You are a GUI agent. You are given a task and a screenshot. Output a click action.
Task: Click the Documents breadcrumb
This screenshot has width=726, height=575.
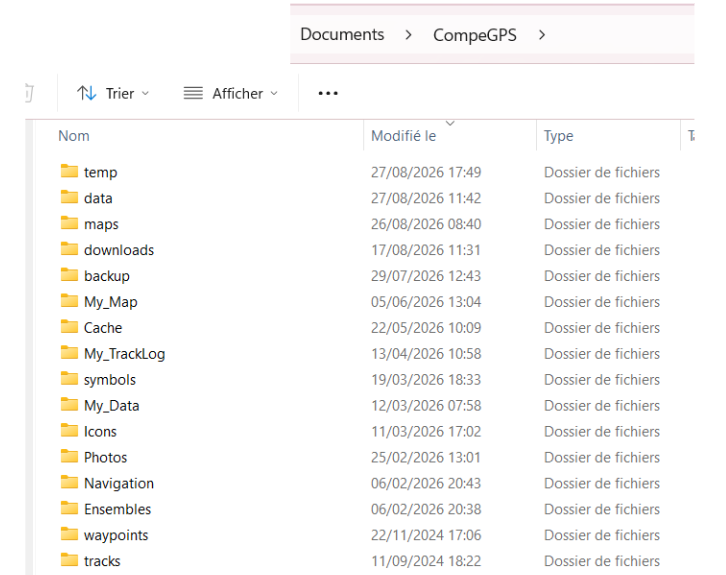[x=342, y=35]
